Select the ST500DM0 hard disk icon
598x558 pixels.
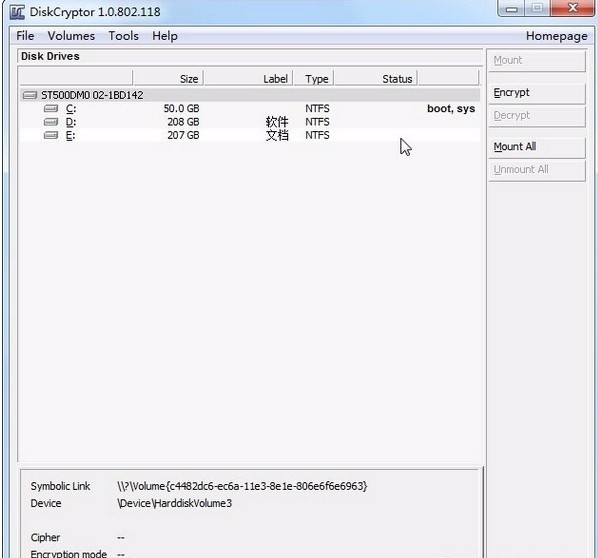pyautogui.click(x=30, y=95)
